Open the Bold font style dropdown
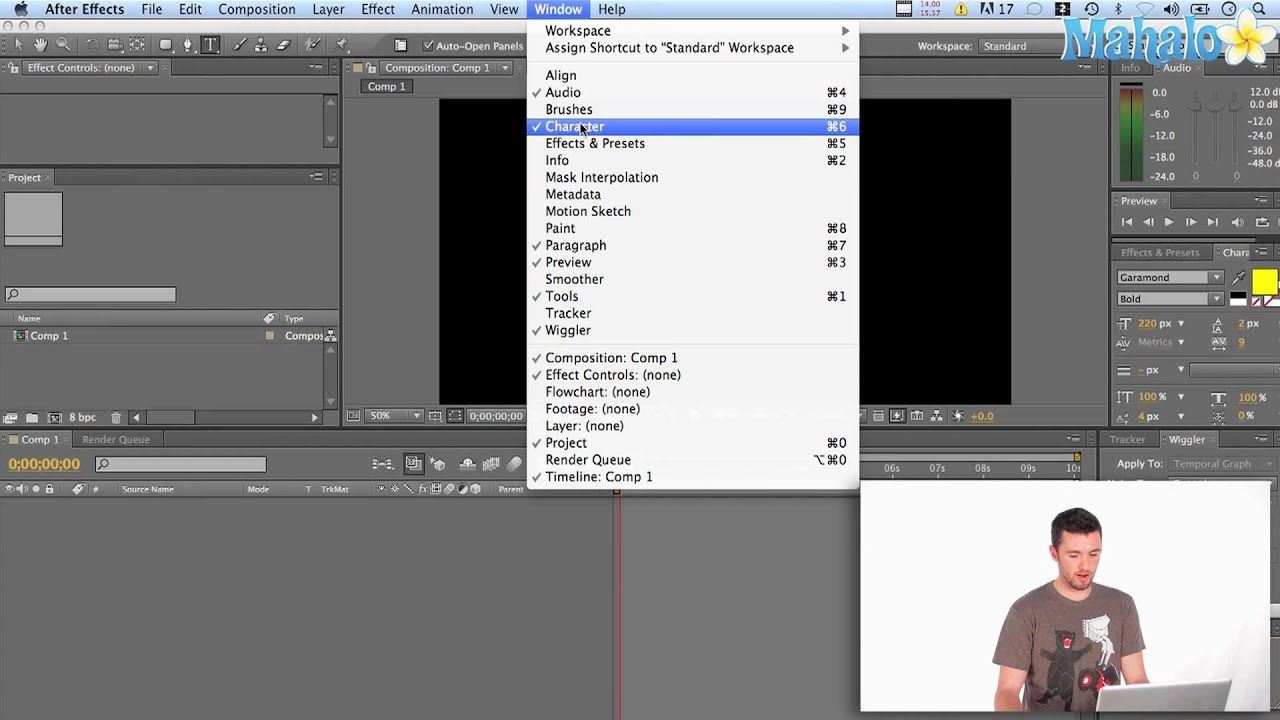 [x=1170, y=299]
